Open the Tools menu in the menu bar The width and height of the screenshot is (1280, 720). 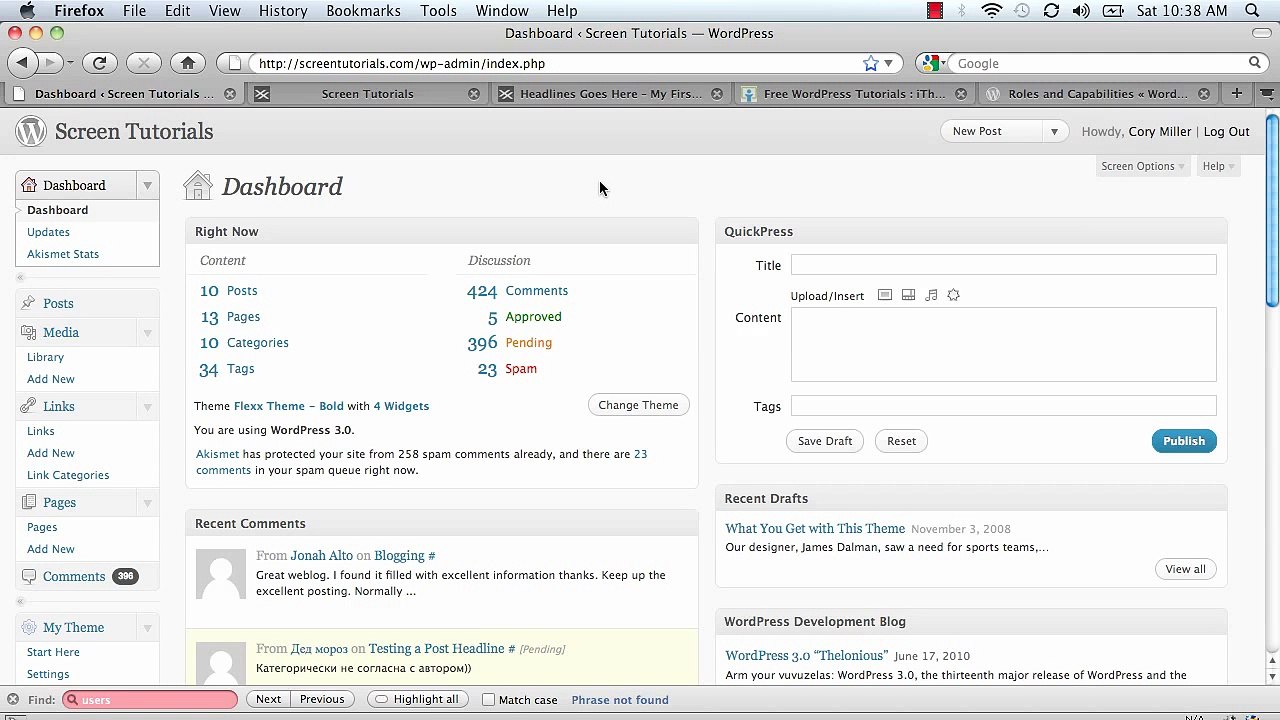pos(438,11)
